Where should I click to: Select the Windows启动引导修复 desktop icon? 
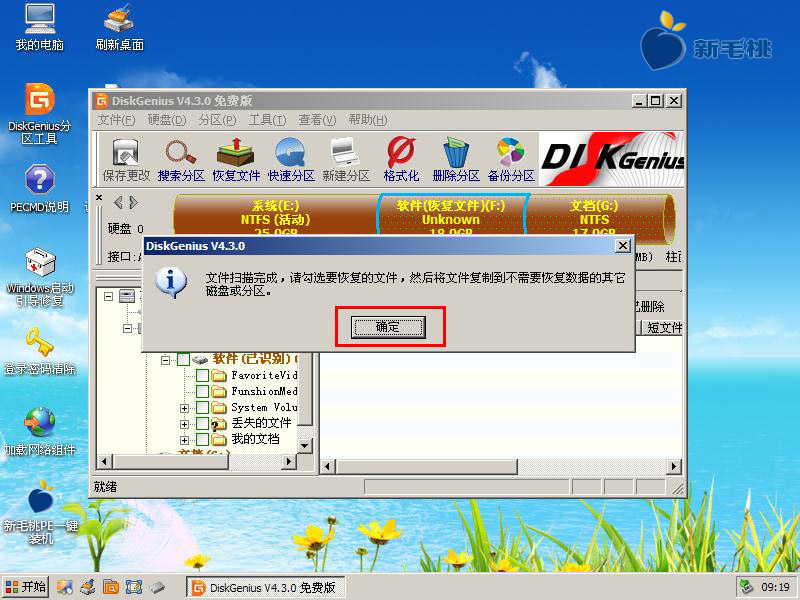(x=40, y=277)
